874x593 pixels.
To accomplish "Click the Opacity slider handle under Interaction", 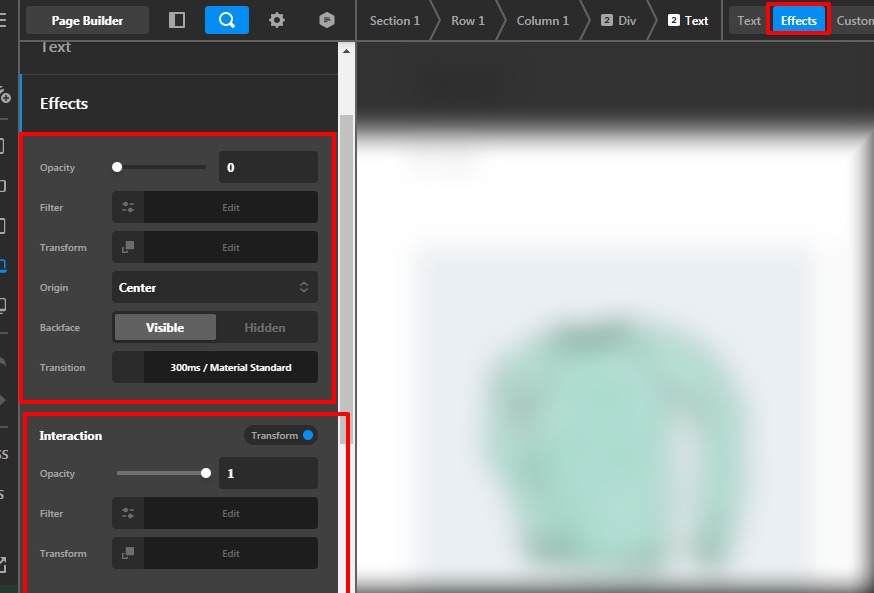I will pyautogui.click(x=205, y=473).
